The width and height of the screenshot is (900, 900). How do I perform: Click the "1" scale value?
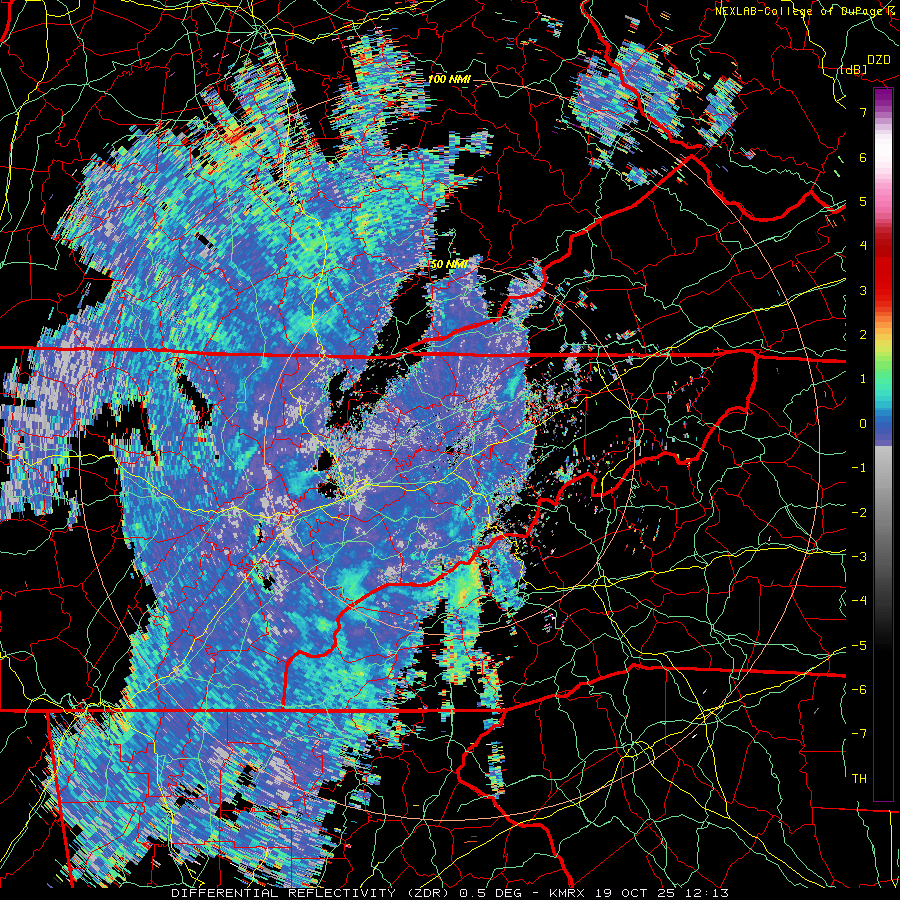863,379
